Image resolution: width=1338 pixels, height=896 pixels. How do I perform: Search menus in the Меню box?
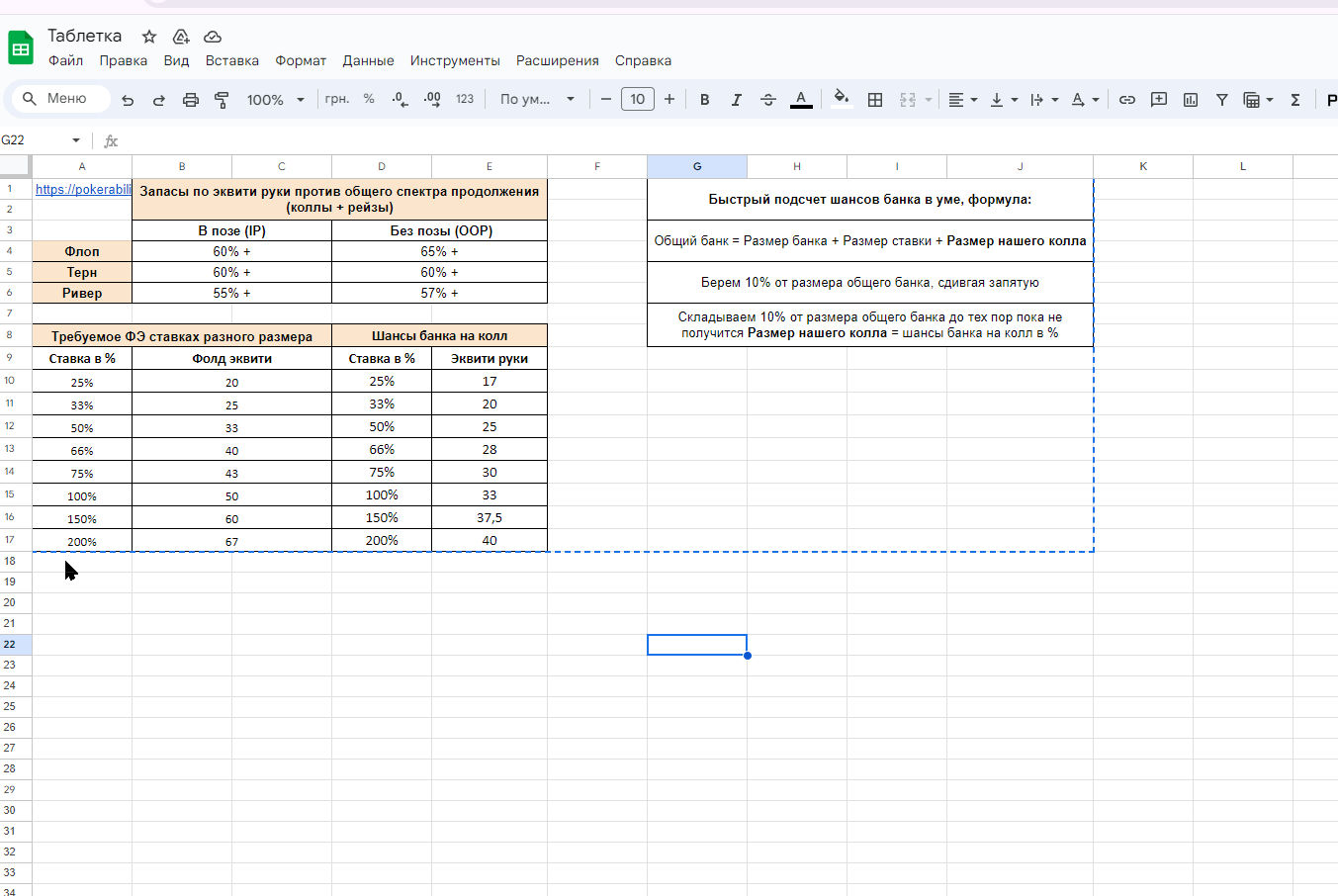pyautogui.click(x=61, y=98)
